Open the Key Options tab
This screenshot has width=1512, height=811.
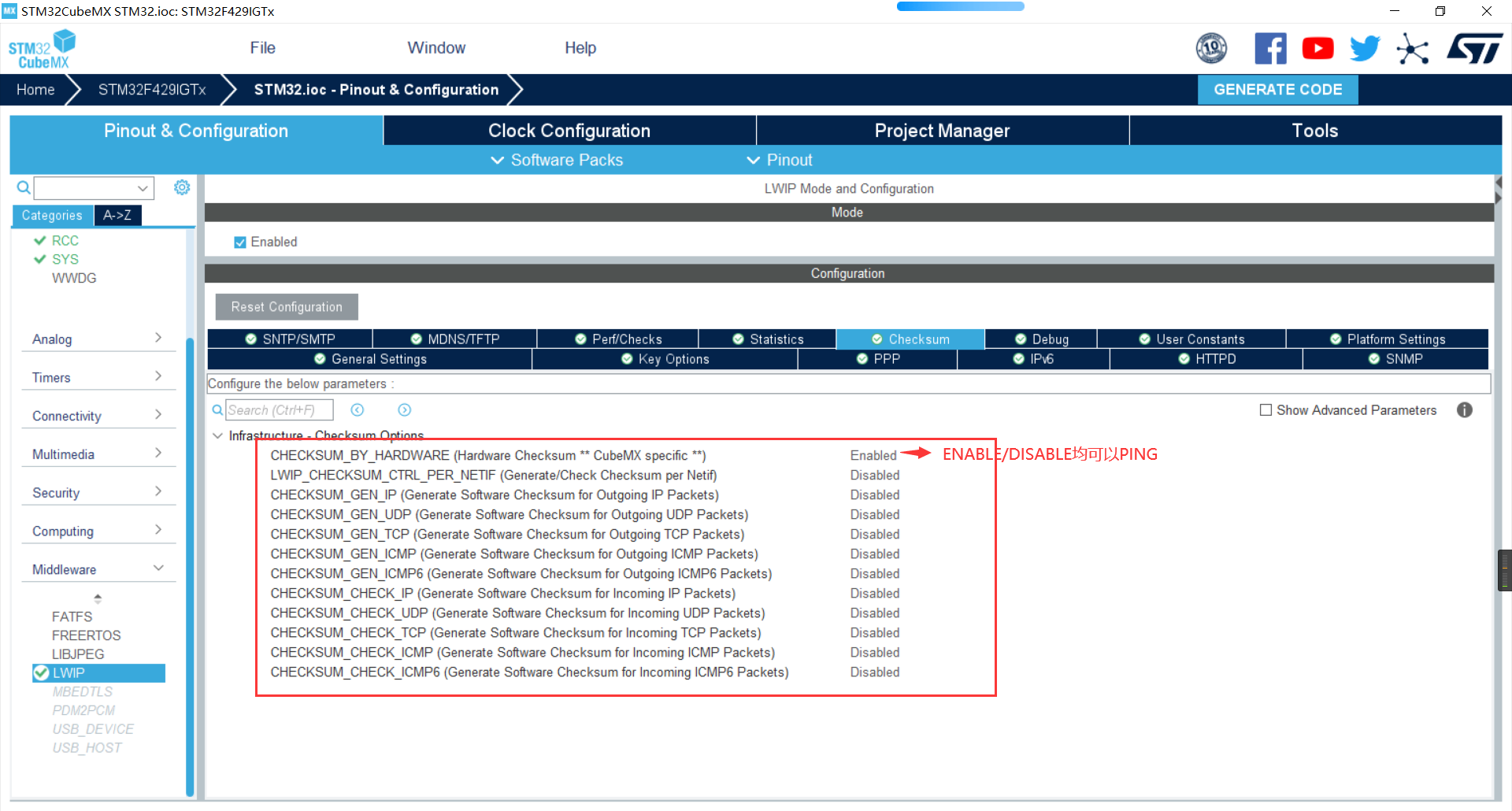[x=665, y=359]
